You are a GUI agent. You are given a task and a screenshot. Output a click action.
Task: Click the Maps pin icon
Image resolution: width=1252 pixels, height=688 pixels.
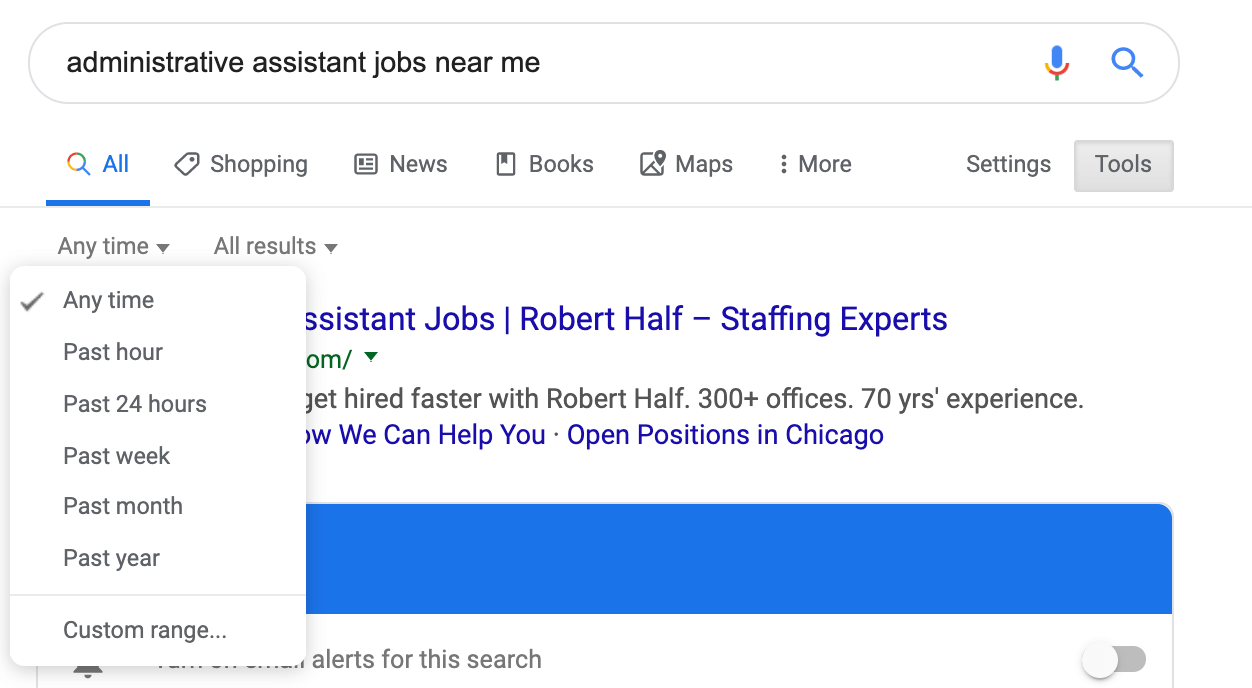(653, 164)
